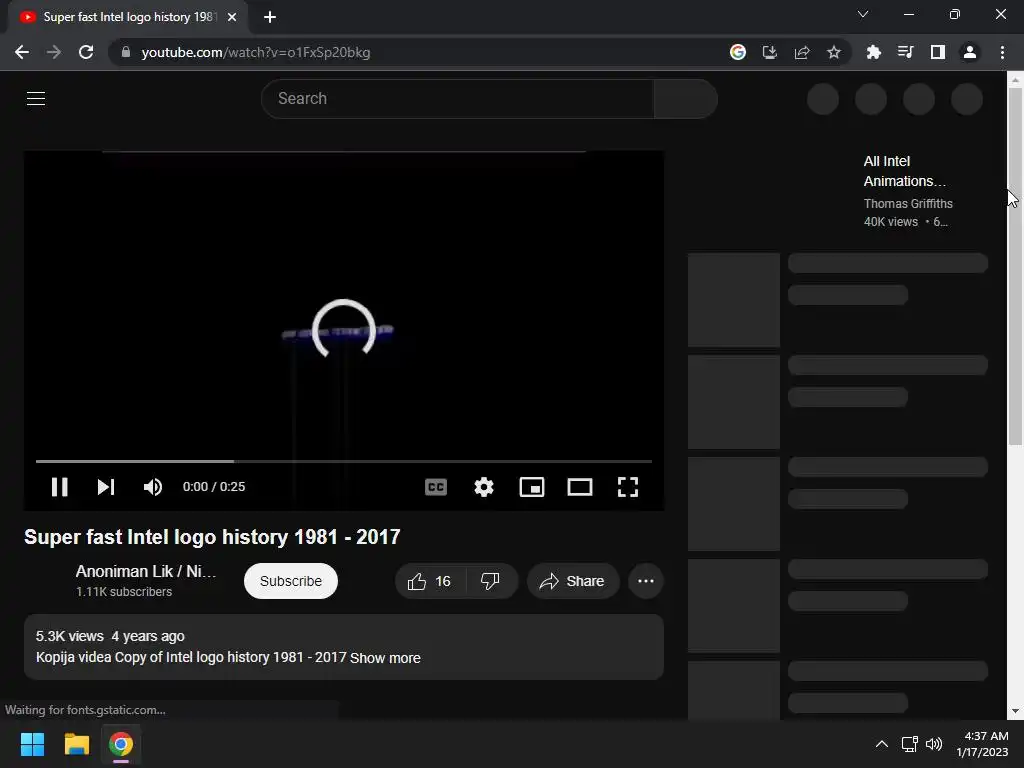1024x768 pixels.
Task: Toggle closed captions on the video
Action: coord(436,487)
